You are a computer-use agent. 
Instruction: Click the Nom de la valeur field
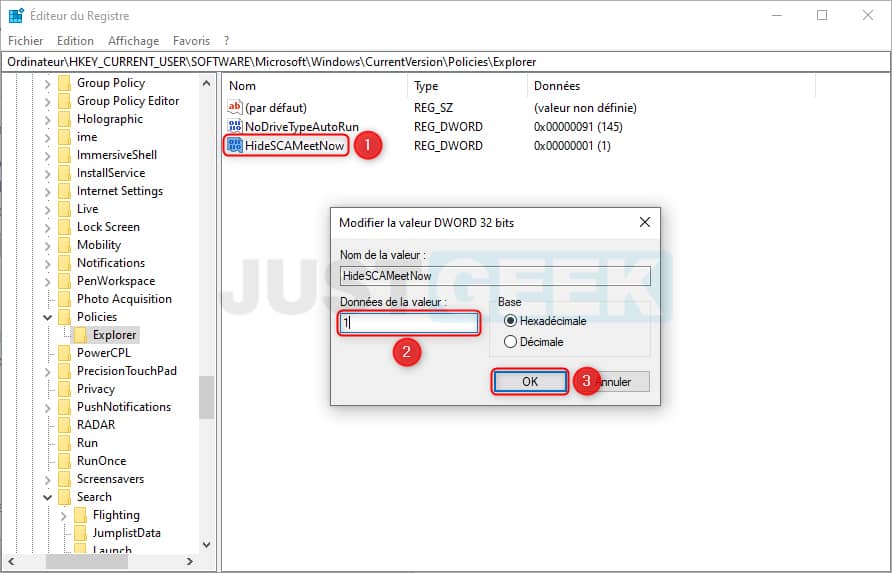pos(495,276)
